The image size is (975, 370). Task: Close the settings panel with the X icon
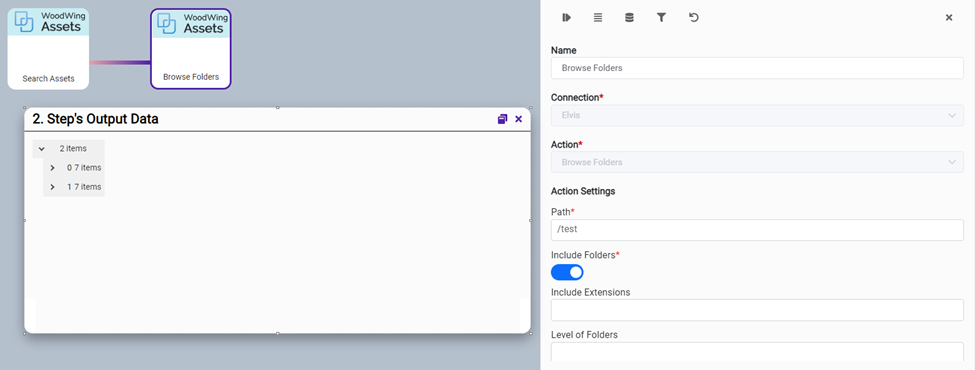pyautogui.click(x=949, y=17)
